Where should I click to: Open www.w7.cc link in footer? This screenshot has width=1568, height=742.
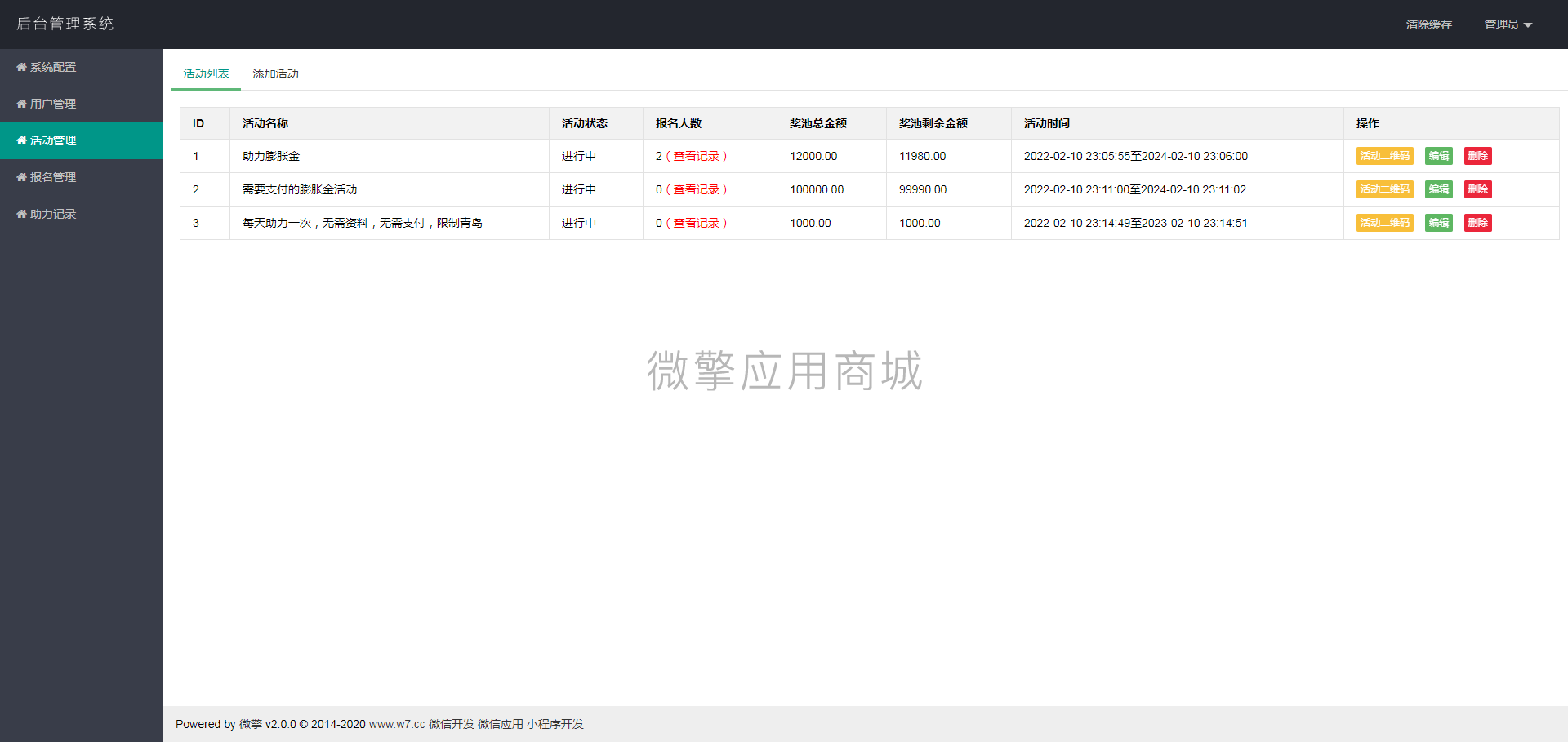[x=397, y=724]
